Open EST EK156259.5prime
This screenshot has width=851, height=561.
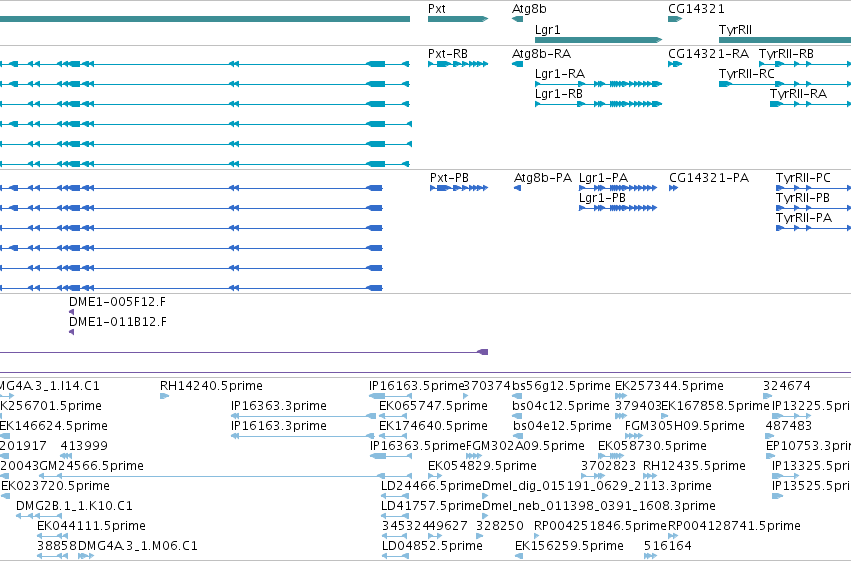point(519,556)
